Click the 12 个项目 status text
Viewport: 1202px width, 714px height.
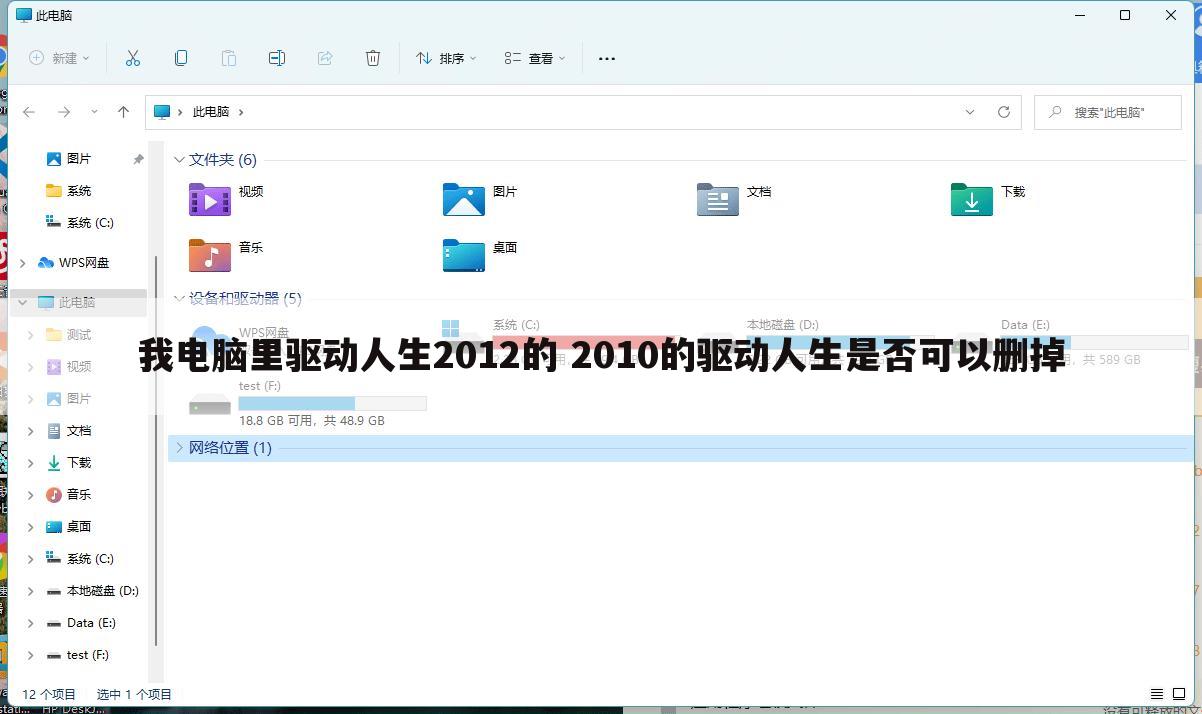click(49, 694)
